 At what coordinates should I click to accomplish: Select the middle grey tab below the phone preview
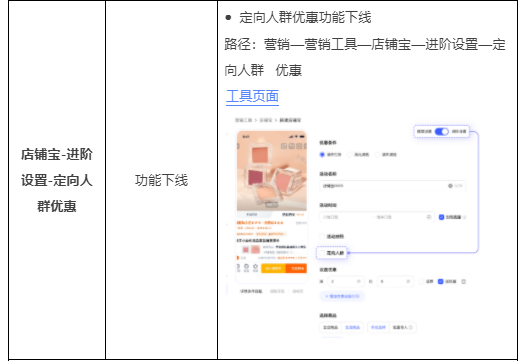[x=277, y=291]
